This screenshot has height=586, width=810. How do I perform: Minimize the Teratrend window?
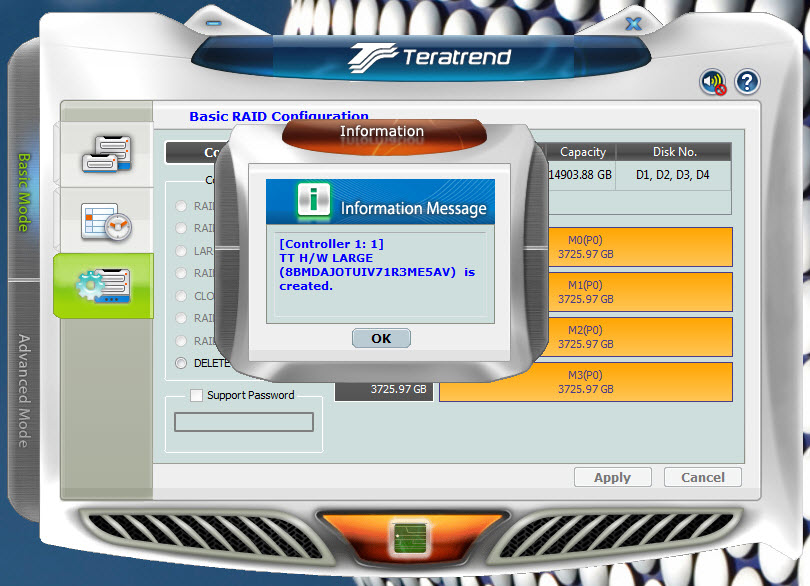tap(213, 23)
